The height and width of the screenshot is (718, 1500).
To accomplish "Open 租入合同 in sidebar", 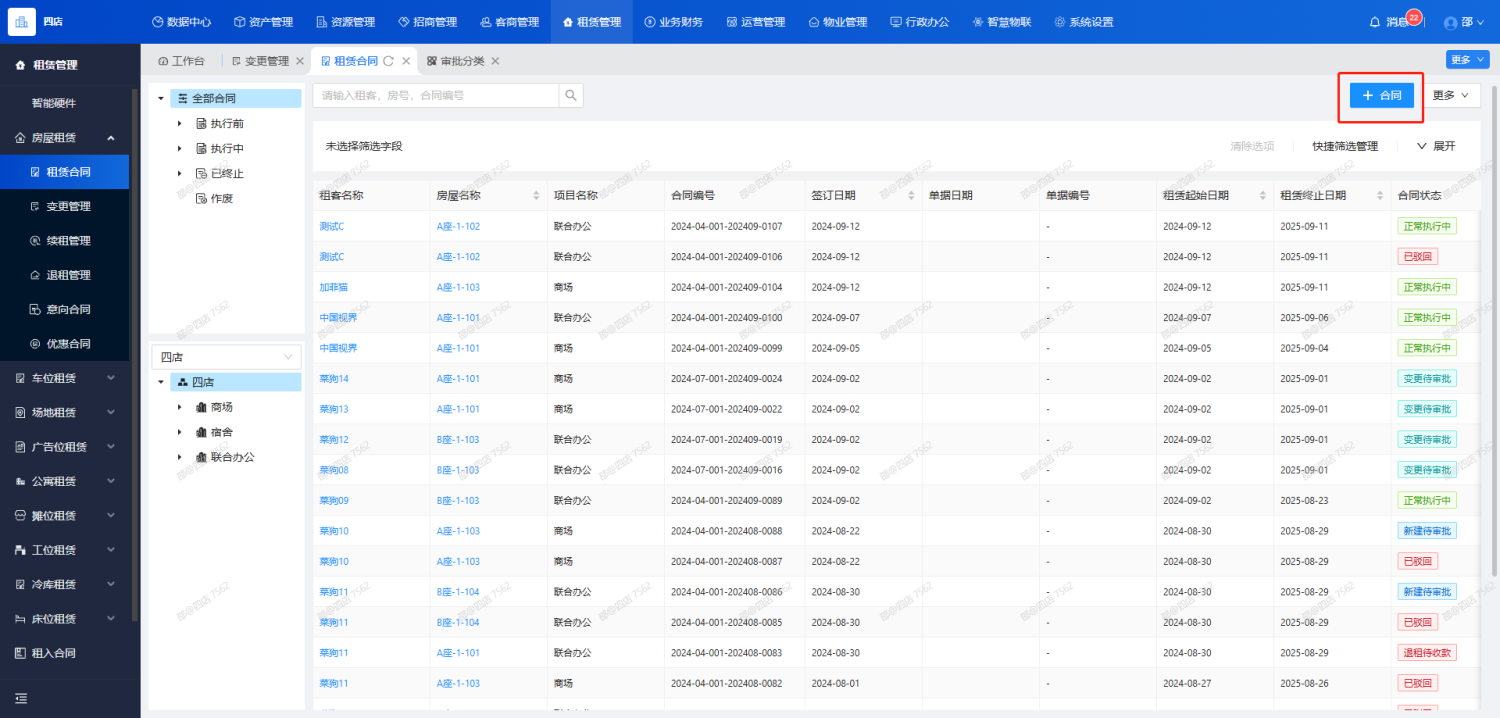I will coord(54,653).
